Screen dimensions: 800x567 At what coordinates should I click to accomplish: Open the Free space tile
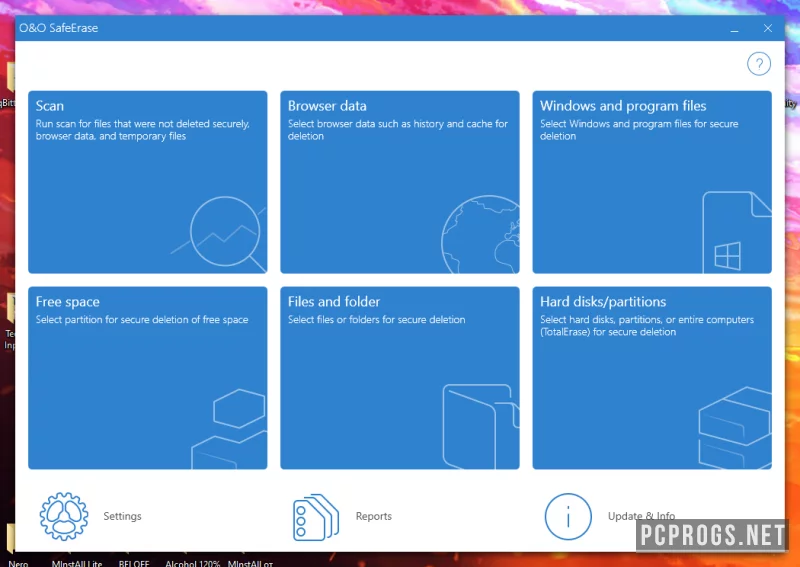pyautogui.click(x=147, y=378)
